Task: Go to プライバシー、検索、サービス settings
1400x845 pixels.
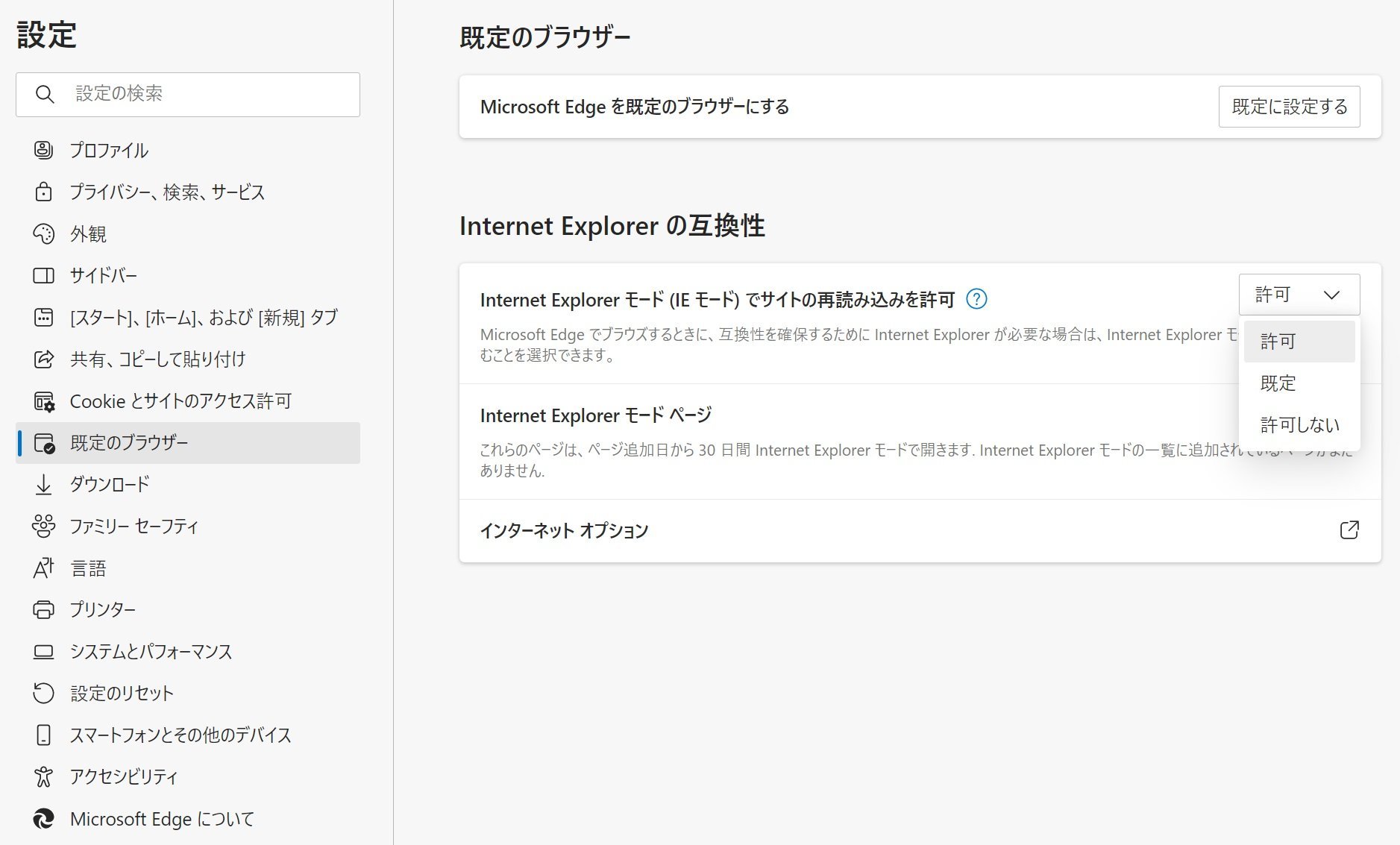Action: tap(188, 192)
